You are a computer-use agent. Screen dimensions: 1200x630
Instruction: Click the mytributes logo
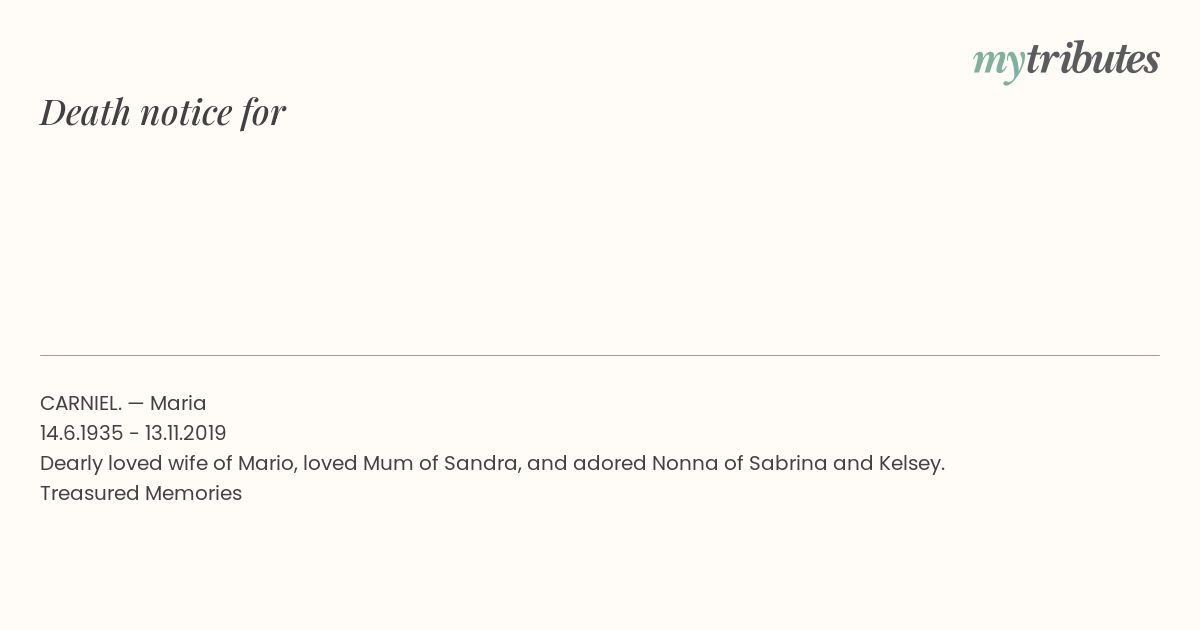(1066, 61)
